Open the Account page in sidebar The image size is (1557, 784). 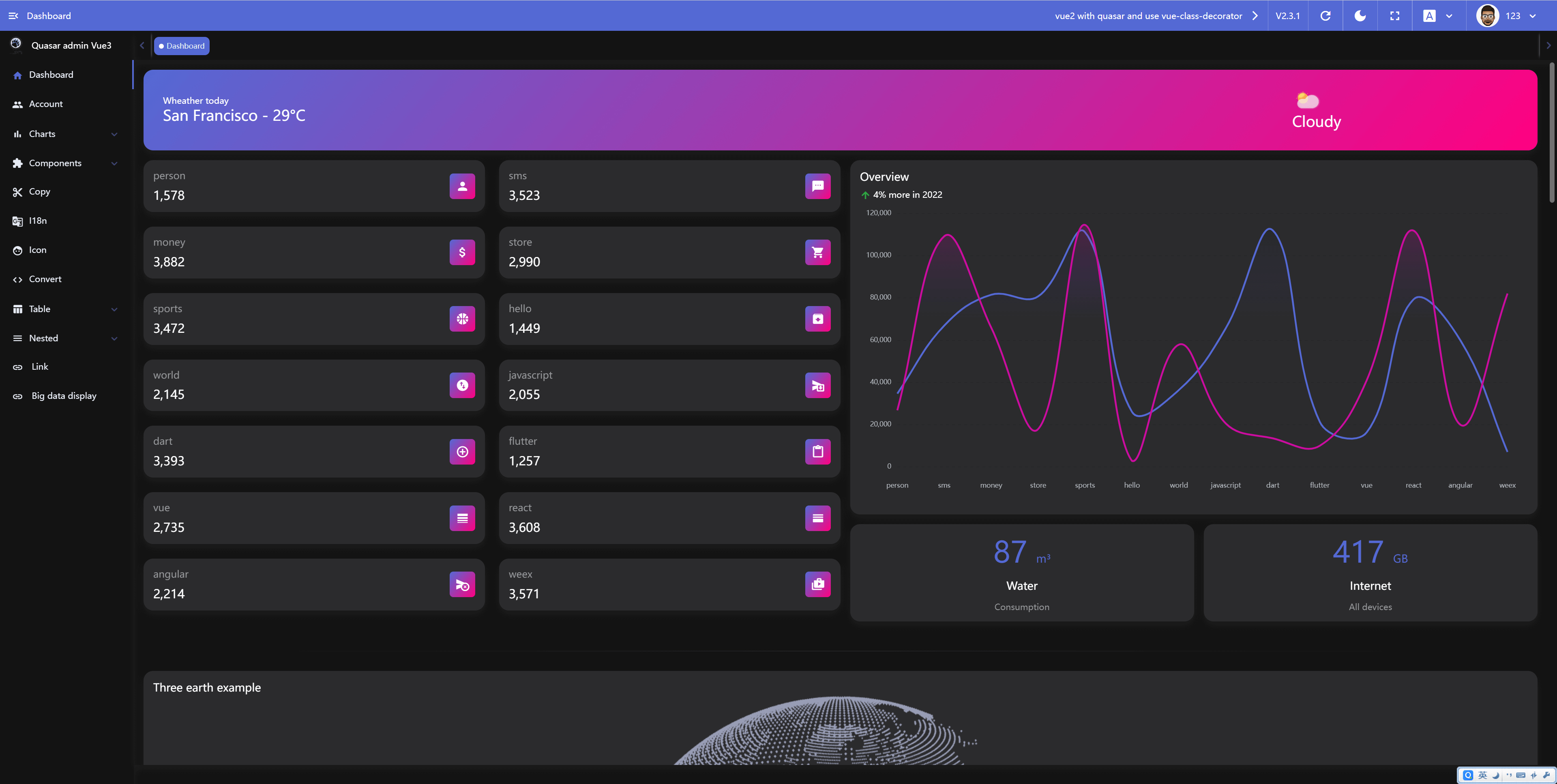click(46, 104)
